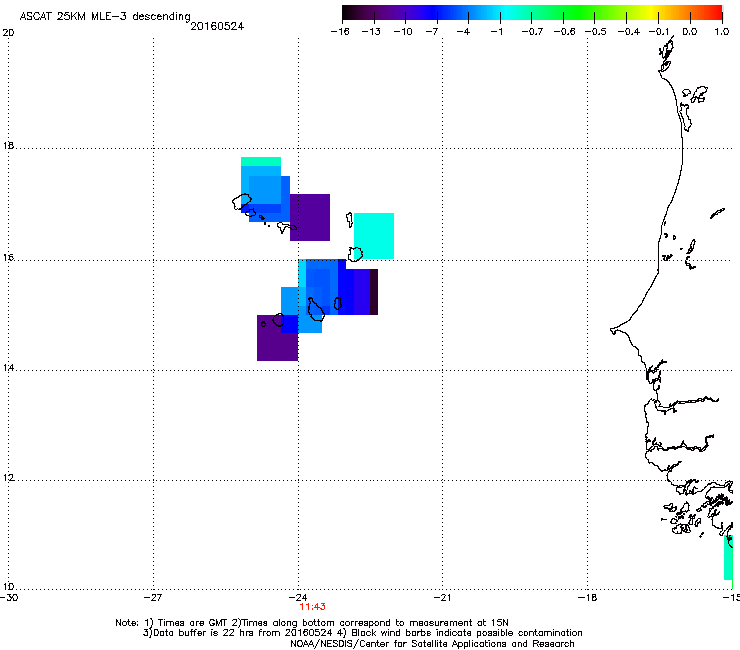Click the color bar label -7
This screenshot has width=740, height=650.
click(x=431, y=32)
